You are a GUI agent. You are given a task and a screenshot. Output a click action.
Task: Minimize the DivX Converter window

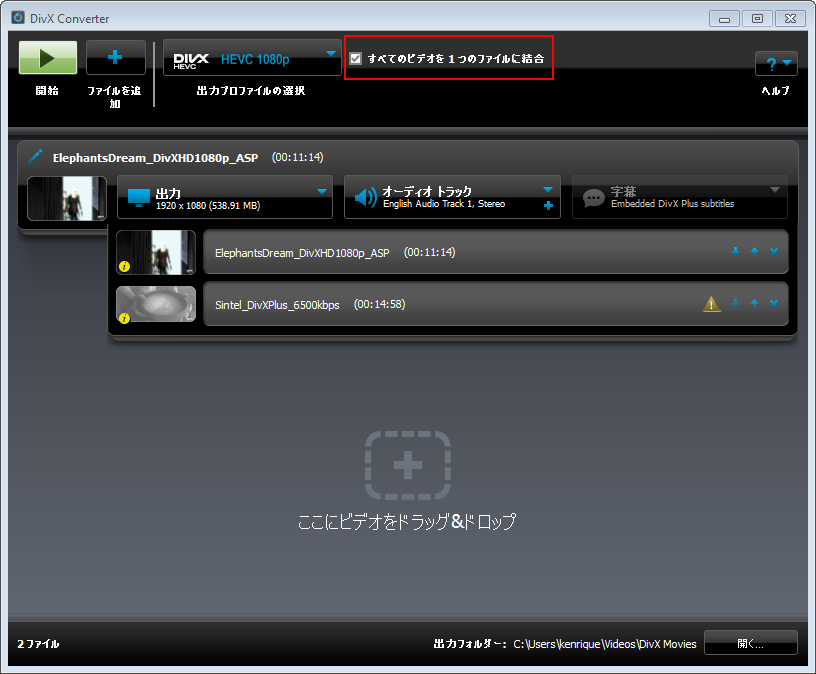(x=724, y=19)
